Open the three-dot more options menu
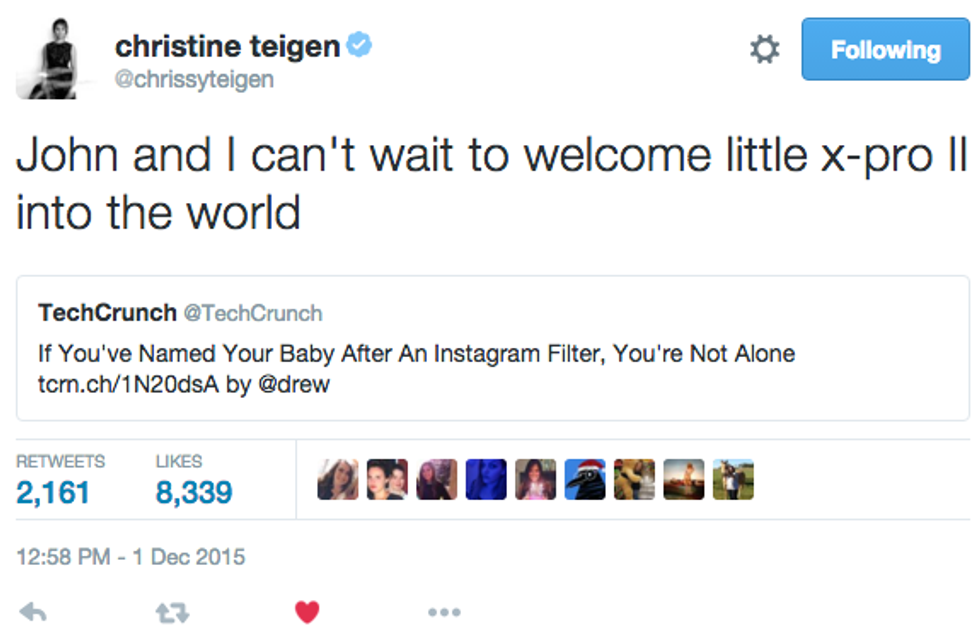This screenshot has width=980, height=641. [x=443, y=611]
